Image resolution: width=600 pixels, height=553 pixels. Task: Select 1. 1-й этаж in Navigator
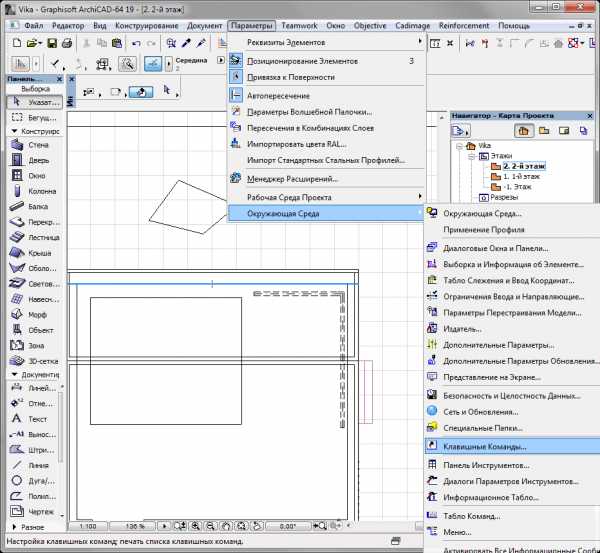point(521,176)
